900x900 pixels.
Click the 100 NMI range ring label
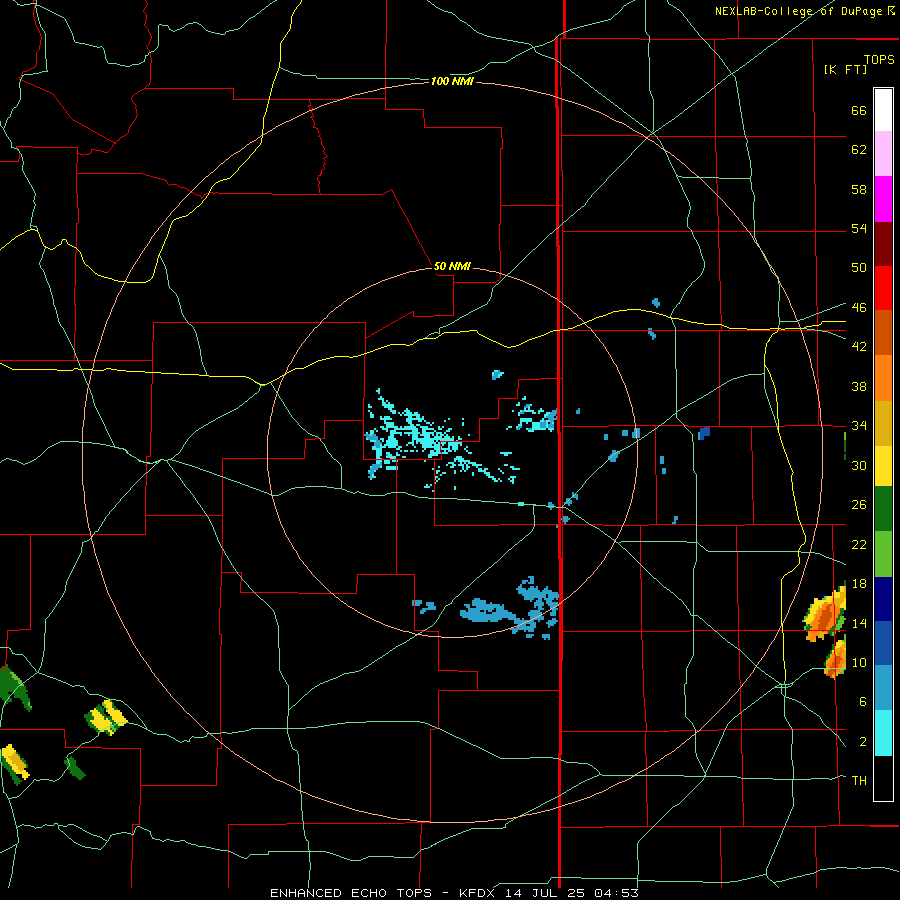pyautogui.click(x=452, y=82)
